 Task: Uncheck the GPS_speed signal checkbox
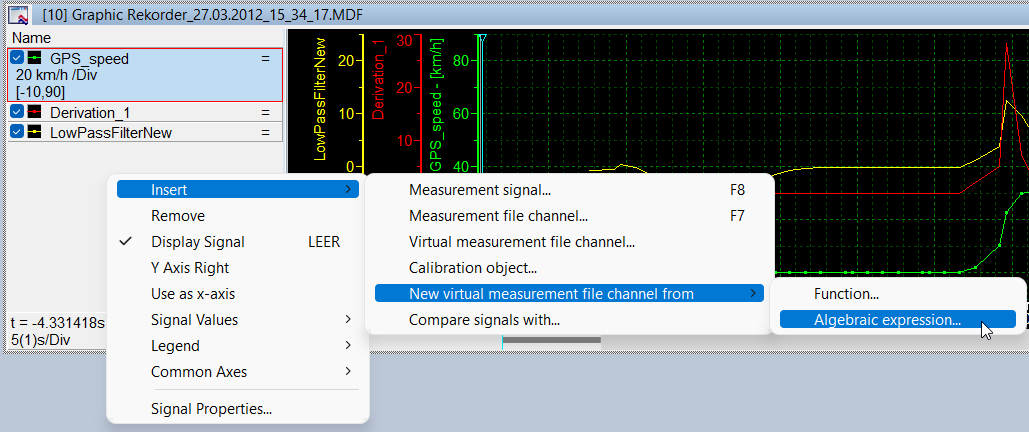pyautogui.click(x=17, y=58)
